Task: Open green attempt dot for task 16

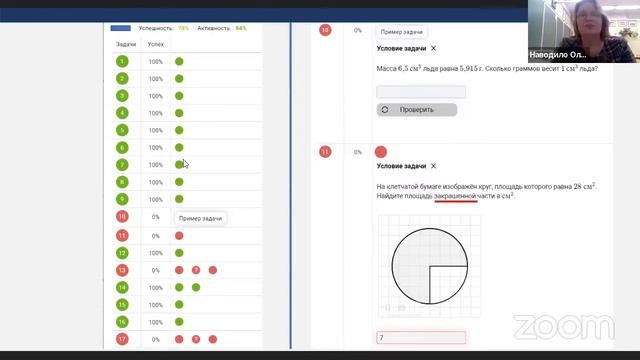Action: point(179,322)
